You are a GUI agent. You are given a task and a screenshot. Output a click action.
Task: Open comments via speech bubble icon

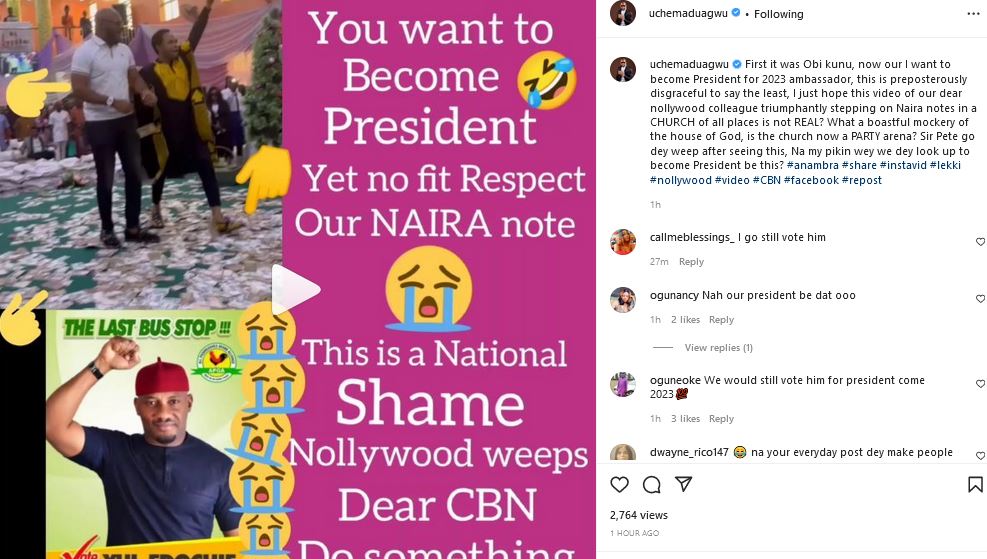tap(652, 485)
